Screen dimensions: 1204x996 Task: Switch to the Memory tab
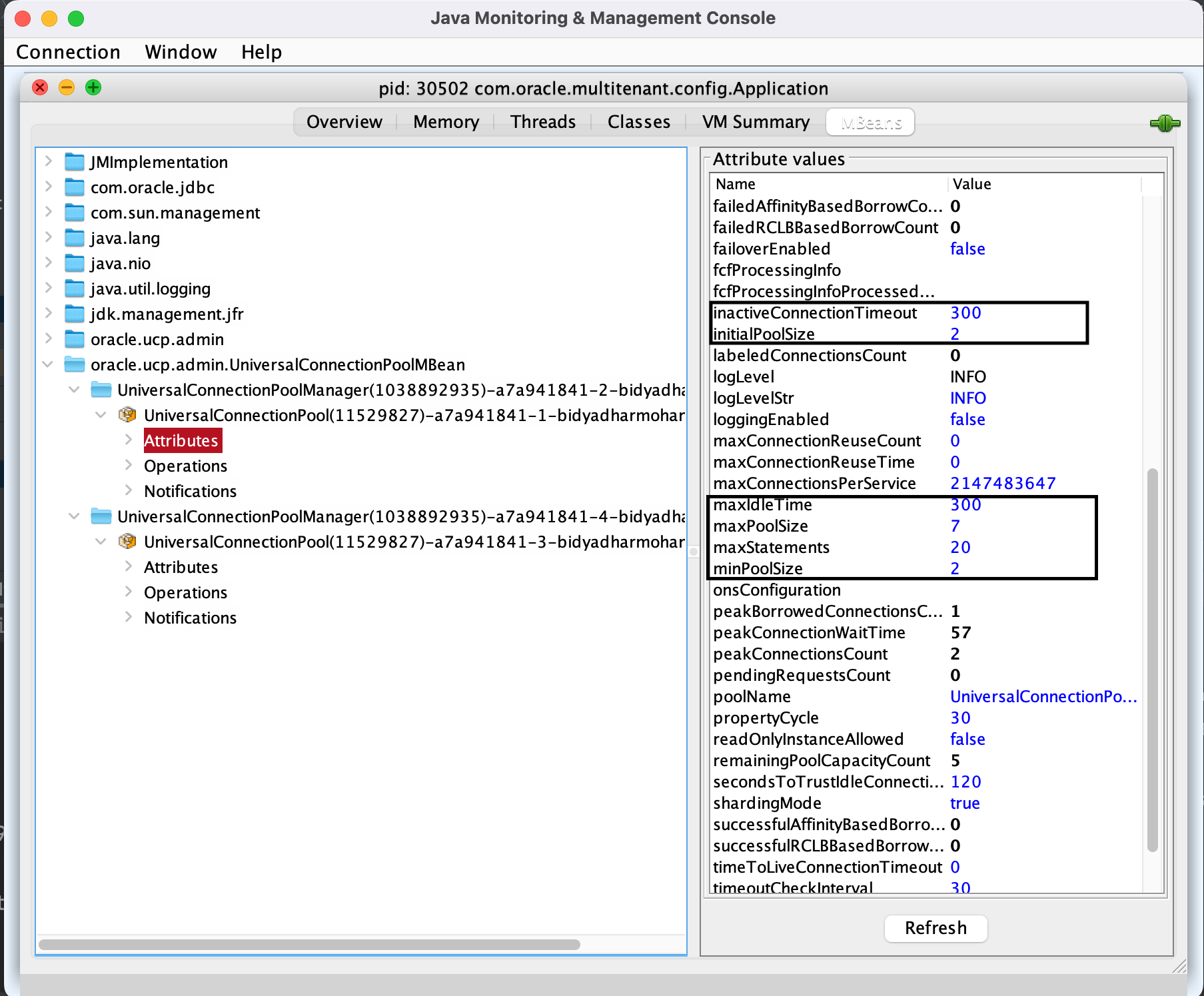(x=446, y=122)
